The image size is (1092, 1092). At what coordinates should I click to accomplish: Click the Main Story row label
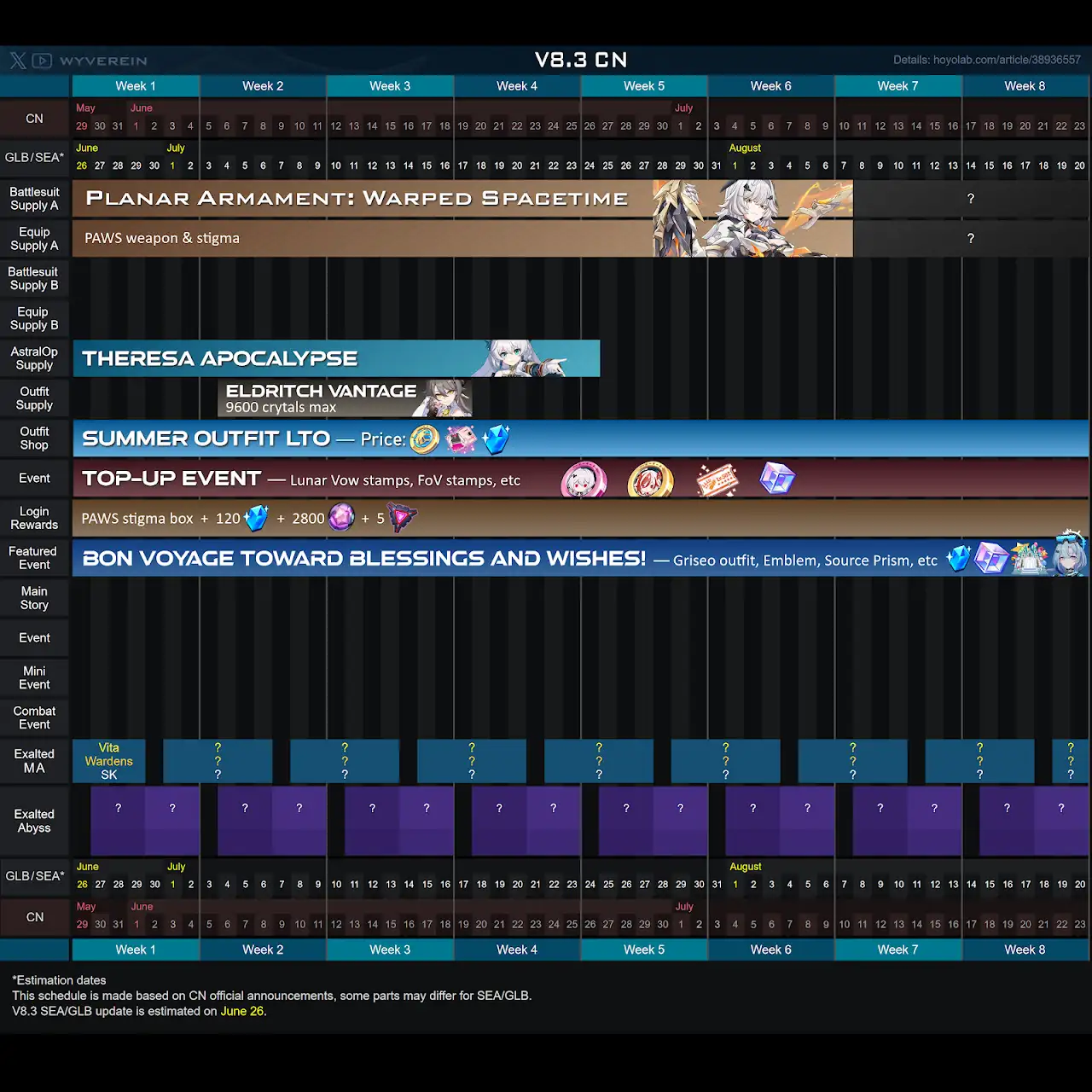[x=34, y=598]
